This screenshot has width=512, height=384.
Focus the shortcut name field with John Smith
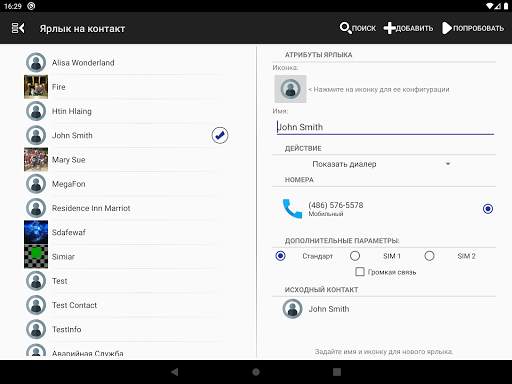tap(385, 127)
